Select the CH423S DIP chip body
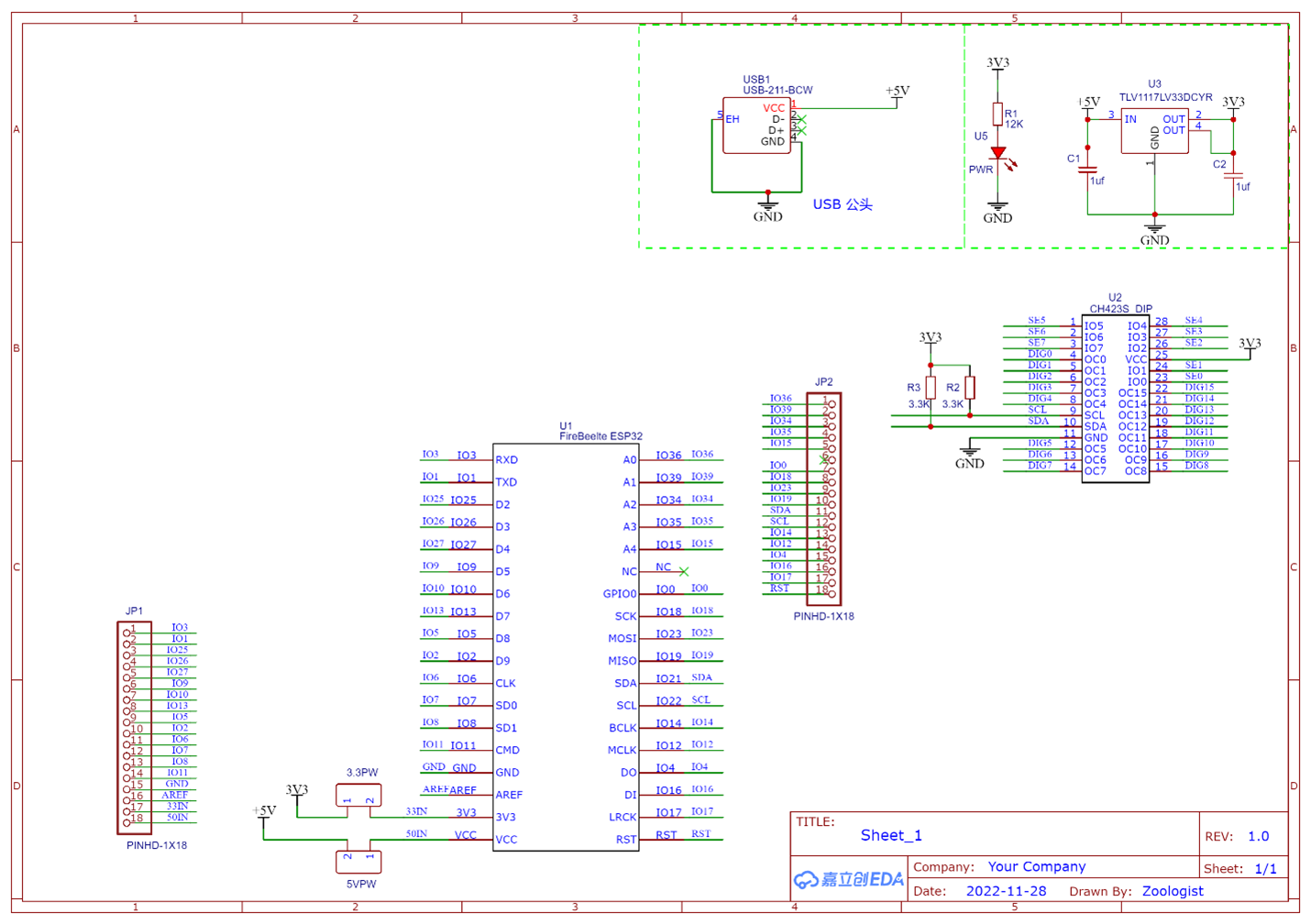 coord(1115,399)
